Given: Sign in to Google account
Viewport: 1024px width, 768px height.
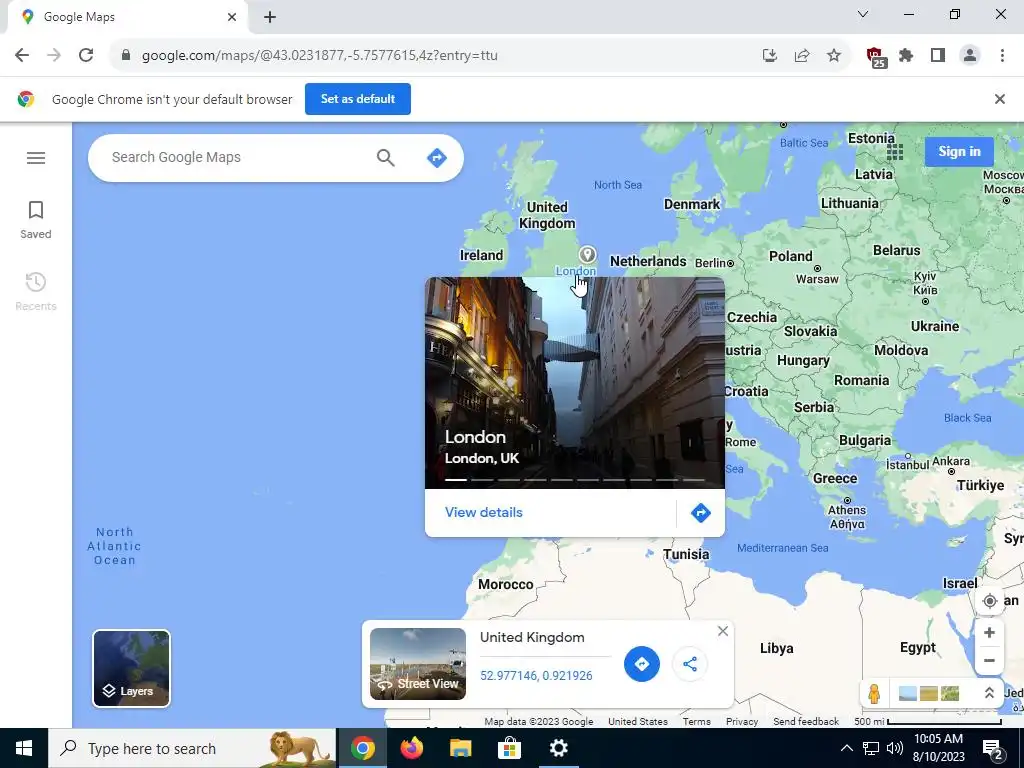Looking at the screenshot, I should tap(959, 152).
